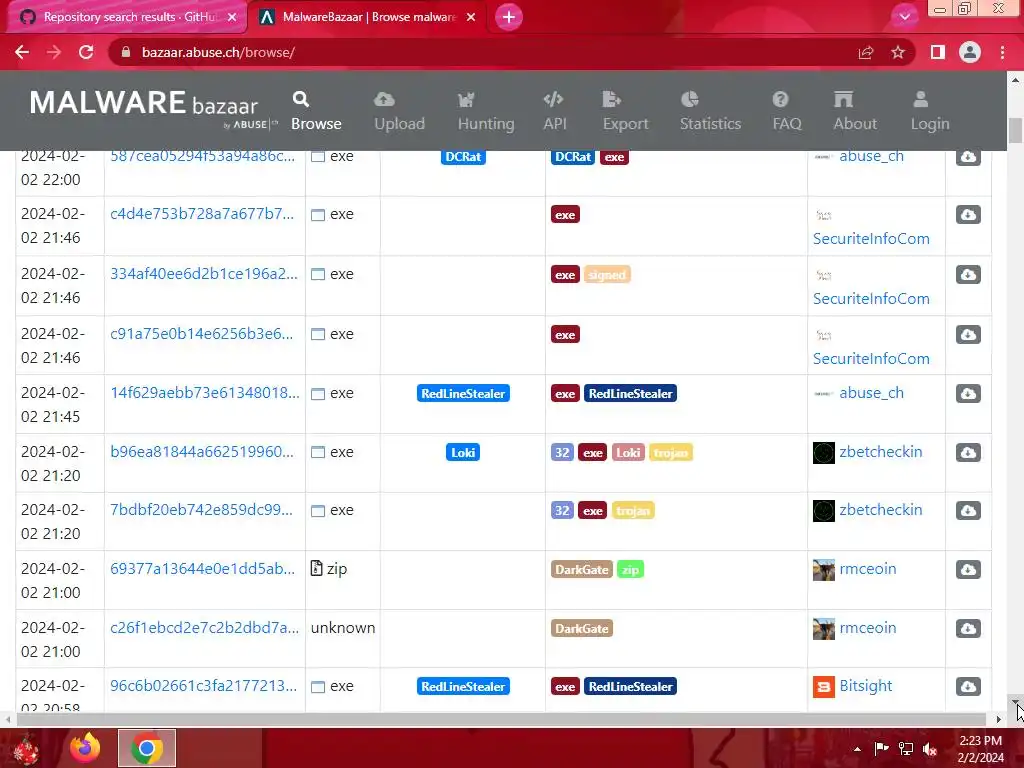Reload the current page
This screenshot has height=768, width=1024.
[86, 52]
